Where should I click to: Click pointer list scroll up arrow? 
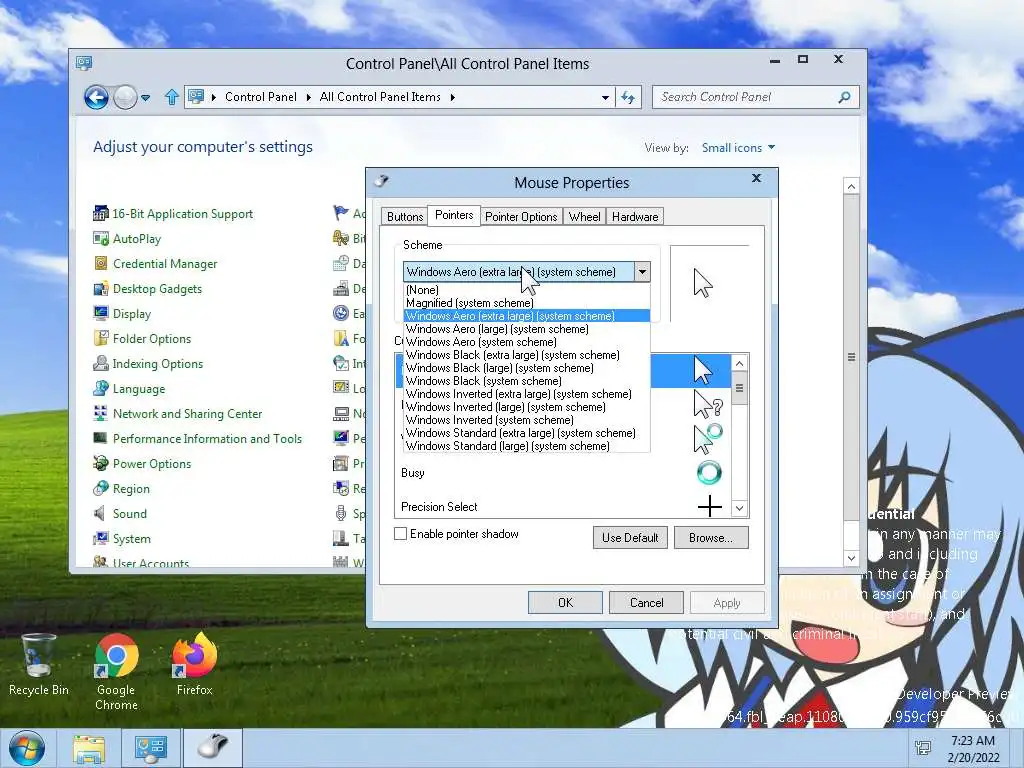(739, 363)
